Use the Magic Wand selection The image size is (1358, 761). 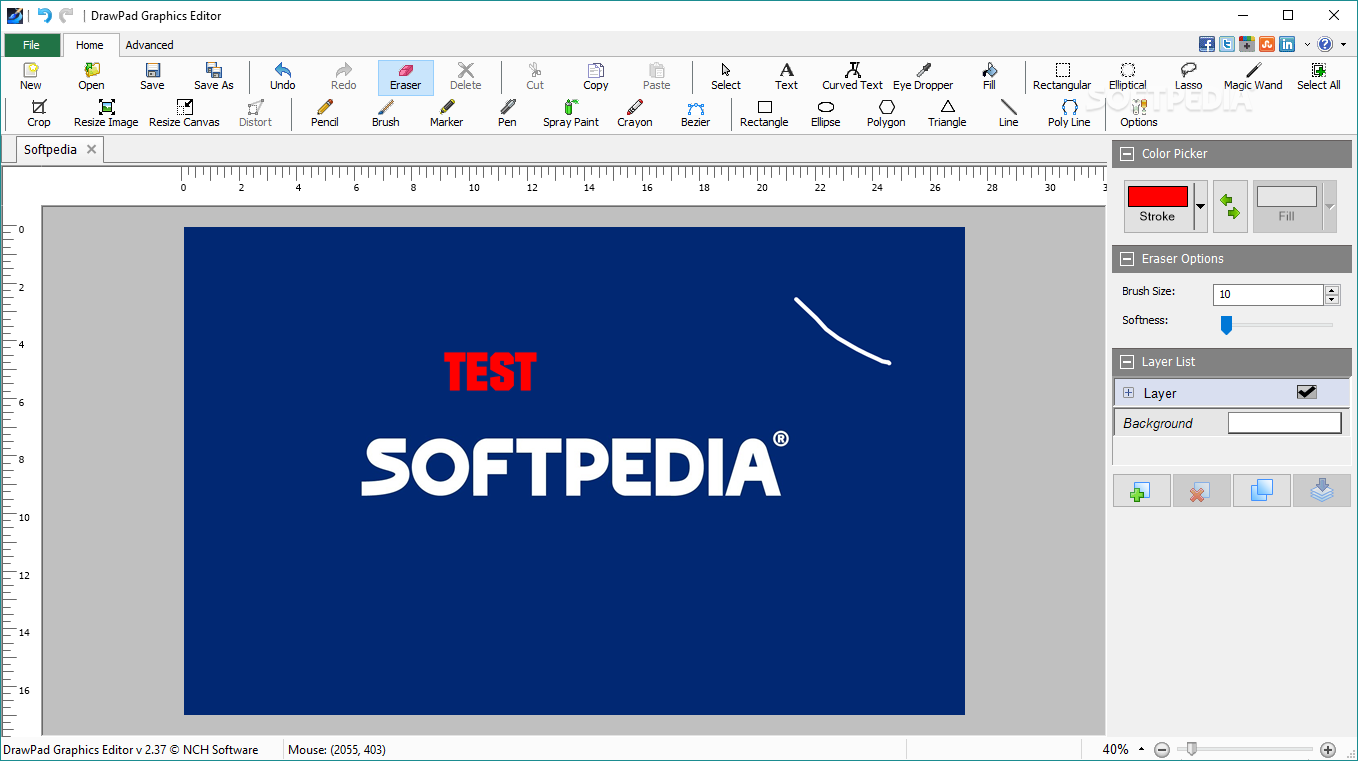pos(1253,77)
